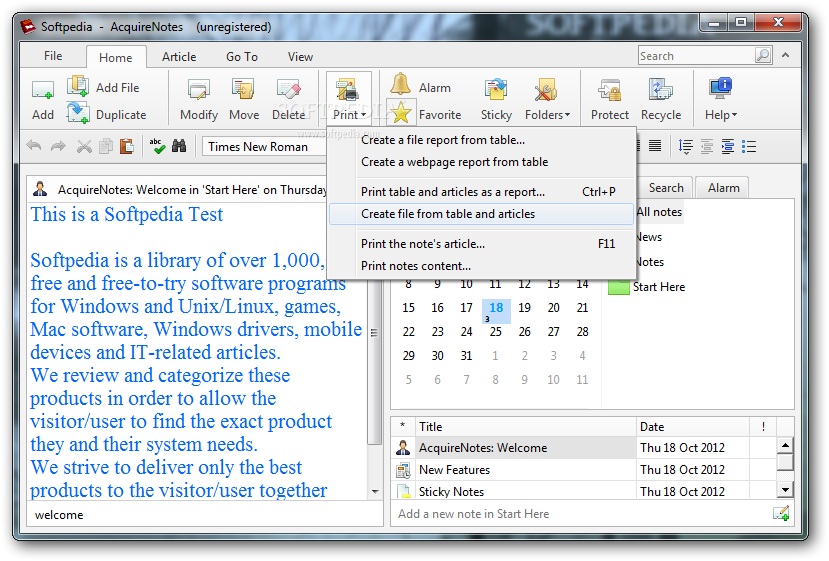Click the Protect lock icon

coord(609,90)
